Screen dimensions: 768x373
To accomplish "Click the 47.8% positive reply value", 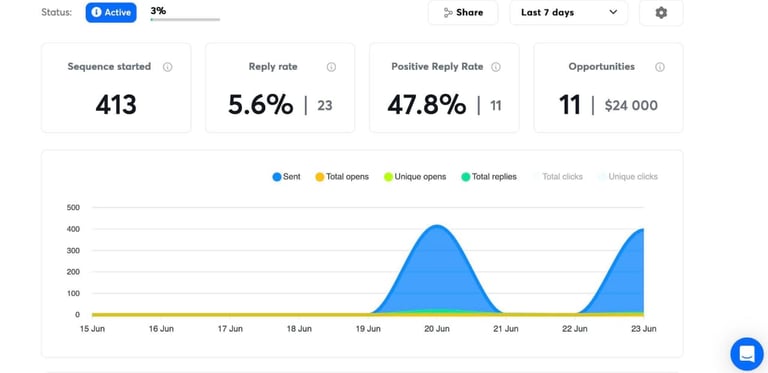I will pos(427,105).
